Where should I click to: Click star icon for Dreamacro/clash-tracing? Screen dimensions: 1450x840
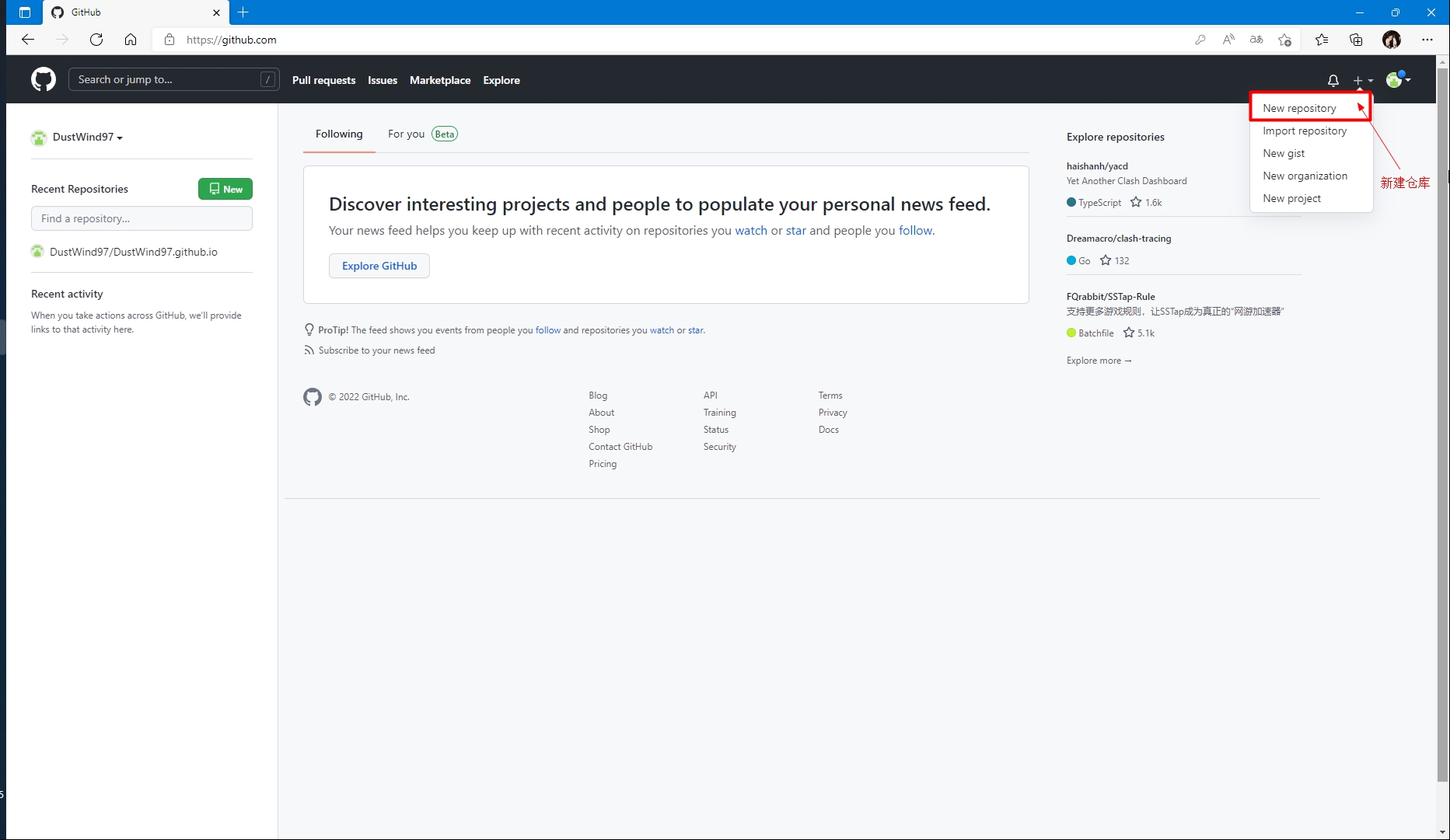click(1106, 260)
